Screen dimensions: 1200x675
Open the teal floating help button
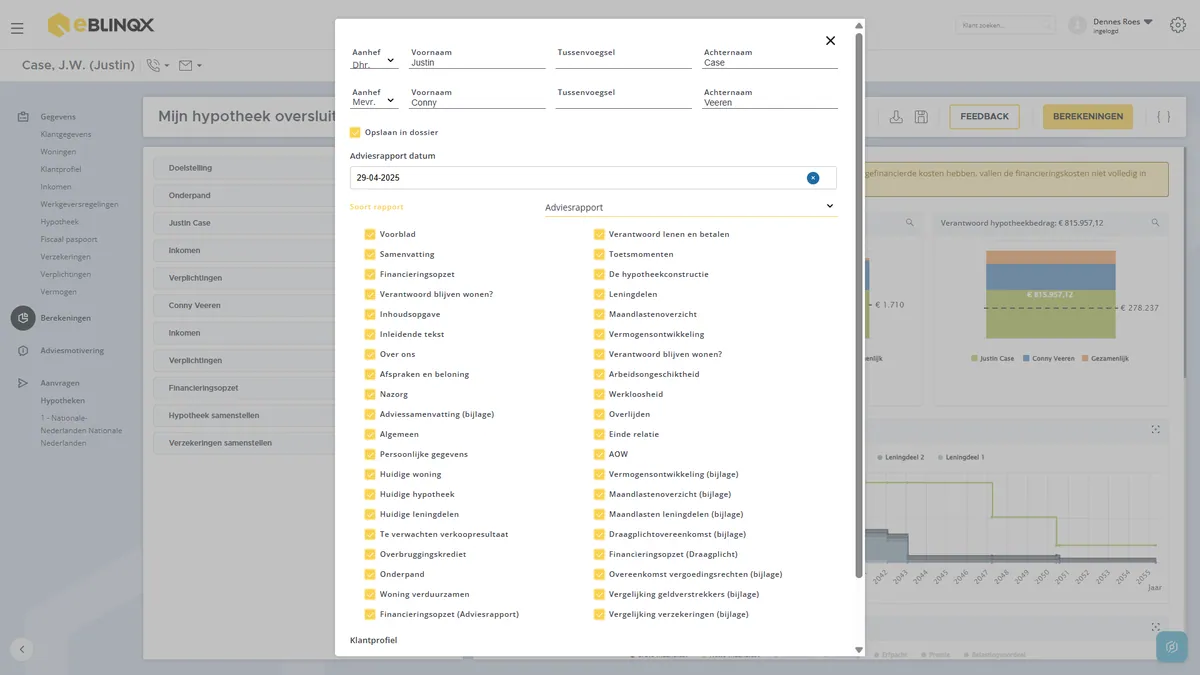tap(1171, 647)
